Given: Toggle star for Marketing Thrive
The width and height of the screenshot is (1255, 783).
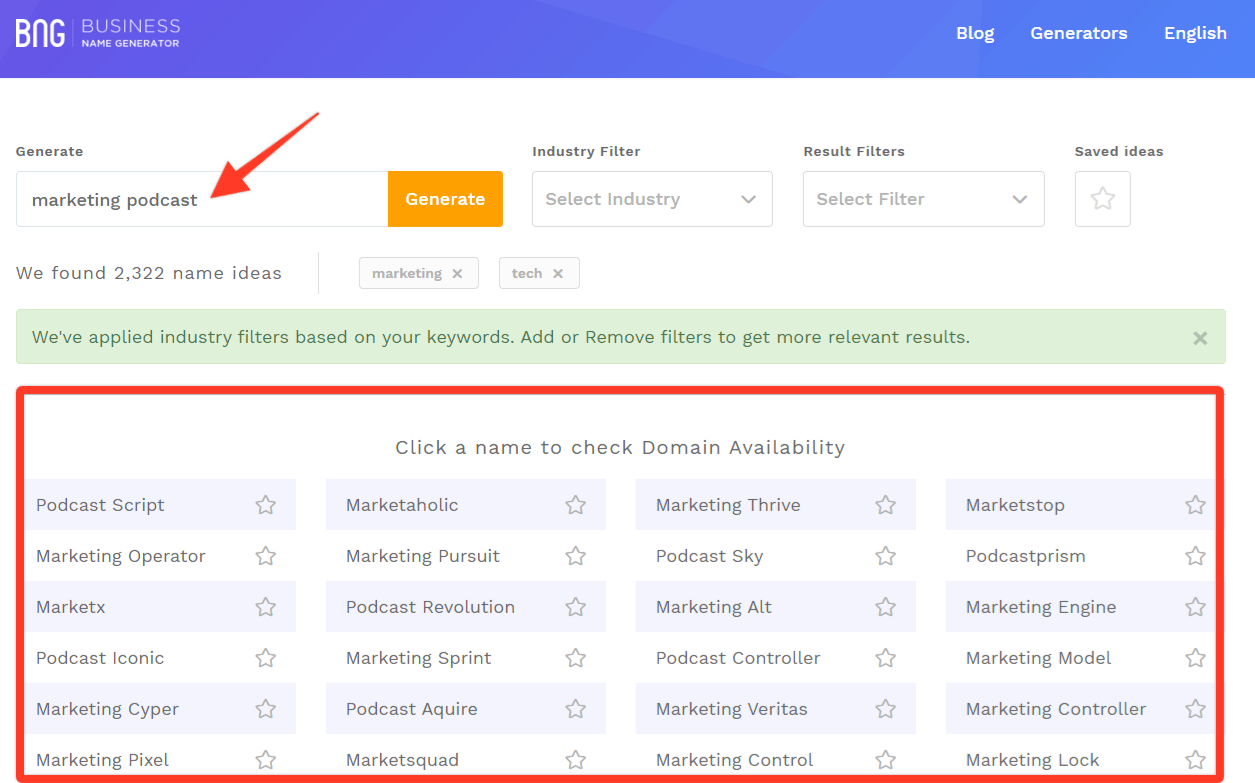Looking at the screenshot, I should point(885,505).
